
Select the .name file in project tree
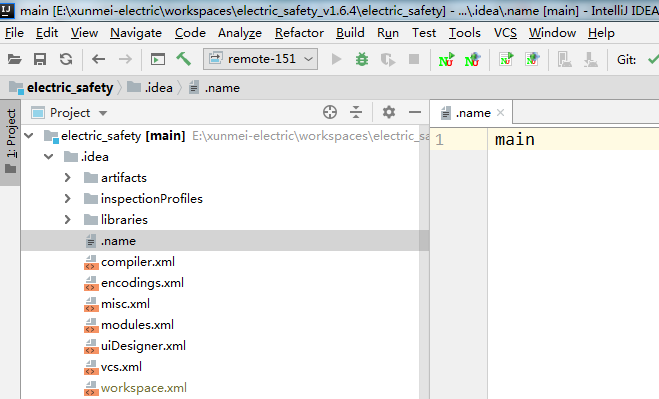tap(225, 240)
